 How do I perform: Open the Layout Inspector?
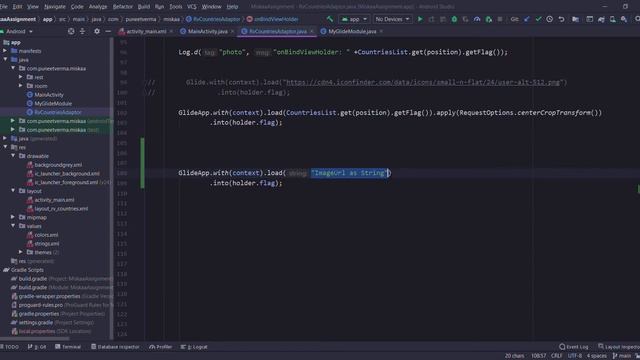[619, 347]
